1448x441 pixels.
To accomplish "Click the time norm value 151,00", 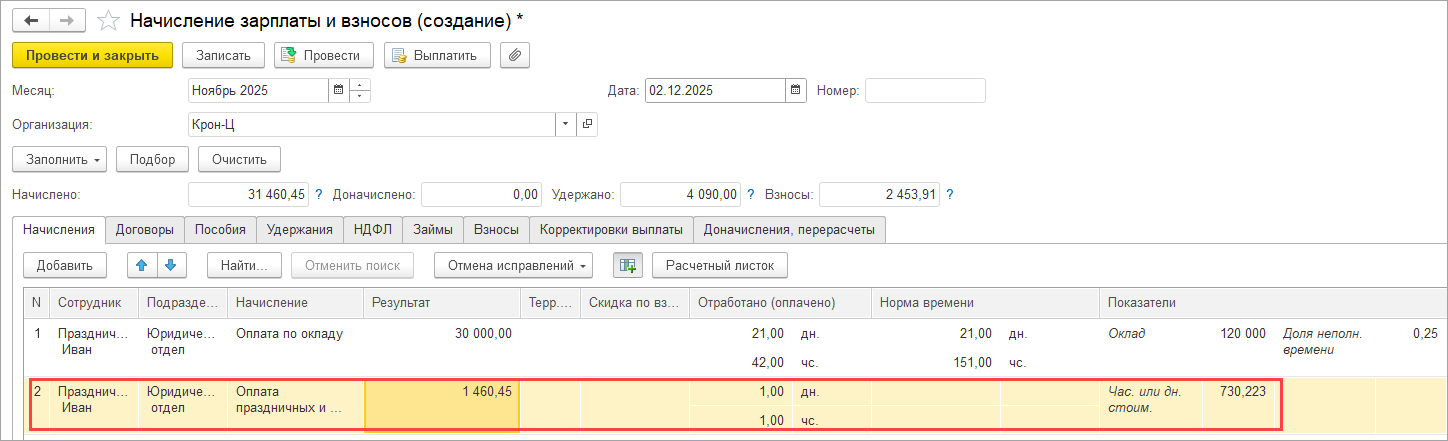I will 973,363.
